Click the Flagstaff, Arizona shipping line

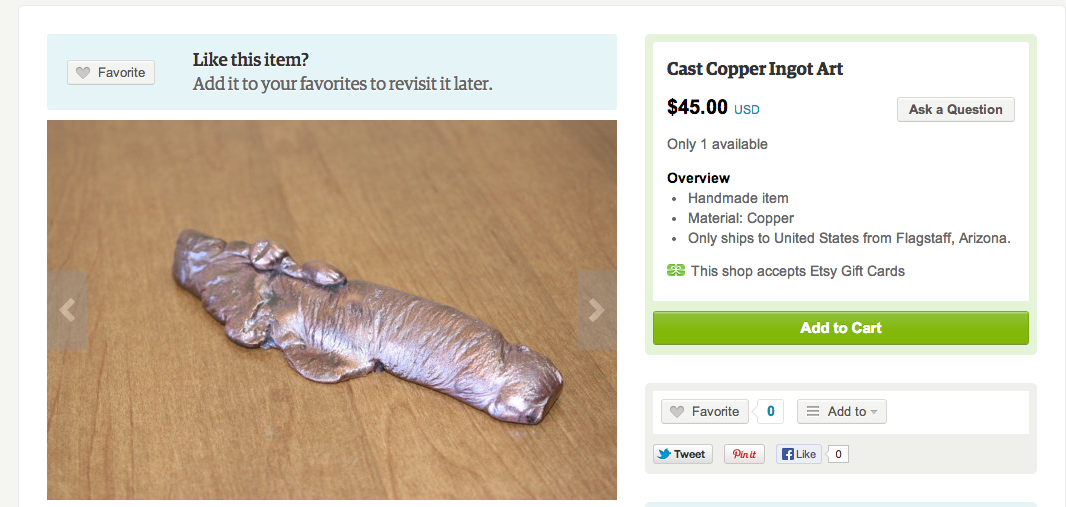[x=849, y=238]
